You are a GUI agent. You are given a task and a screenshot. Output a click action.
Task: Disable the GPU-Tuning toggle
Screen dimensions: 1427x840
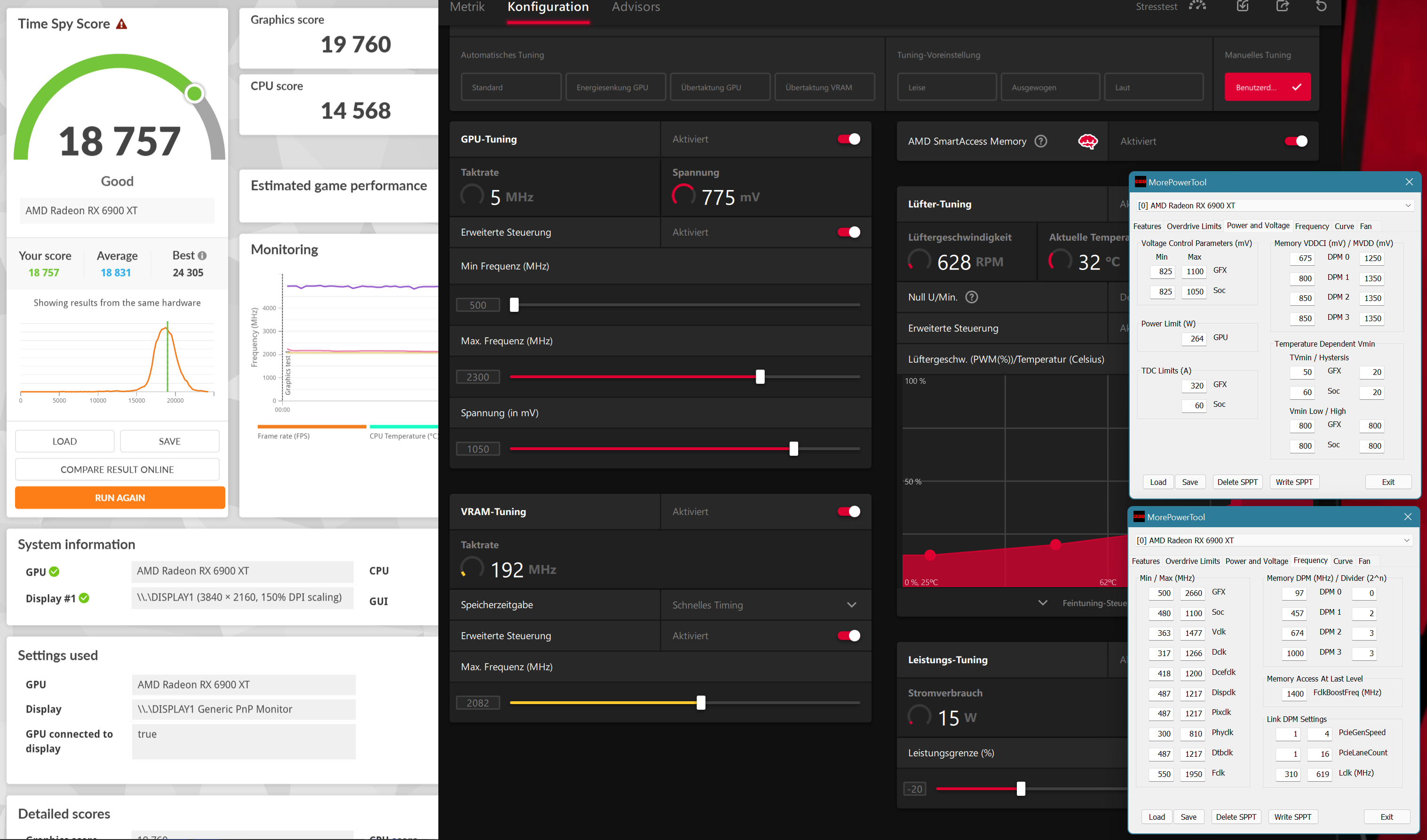pyautogui.click(x=848, y=139)
